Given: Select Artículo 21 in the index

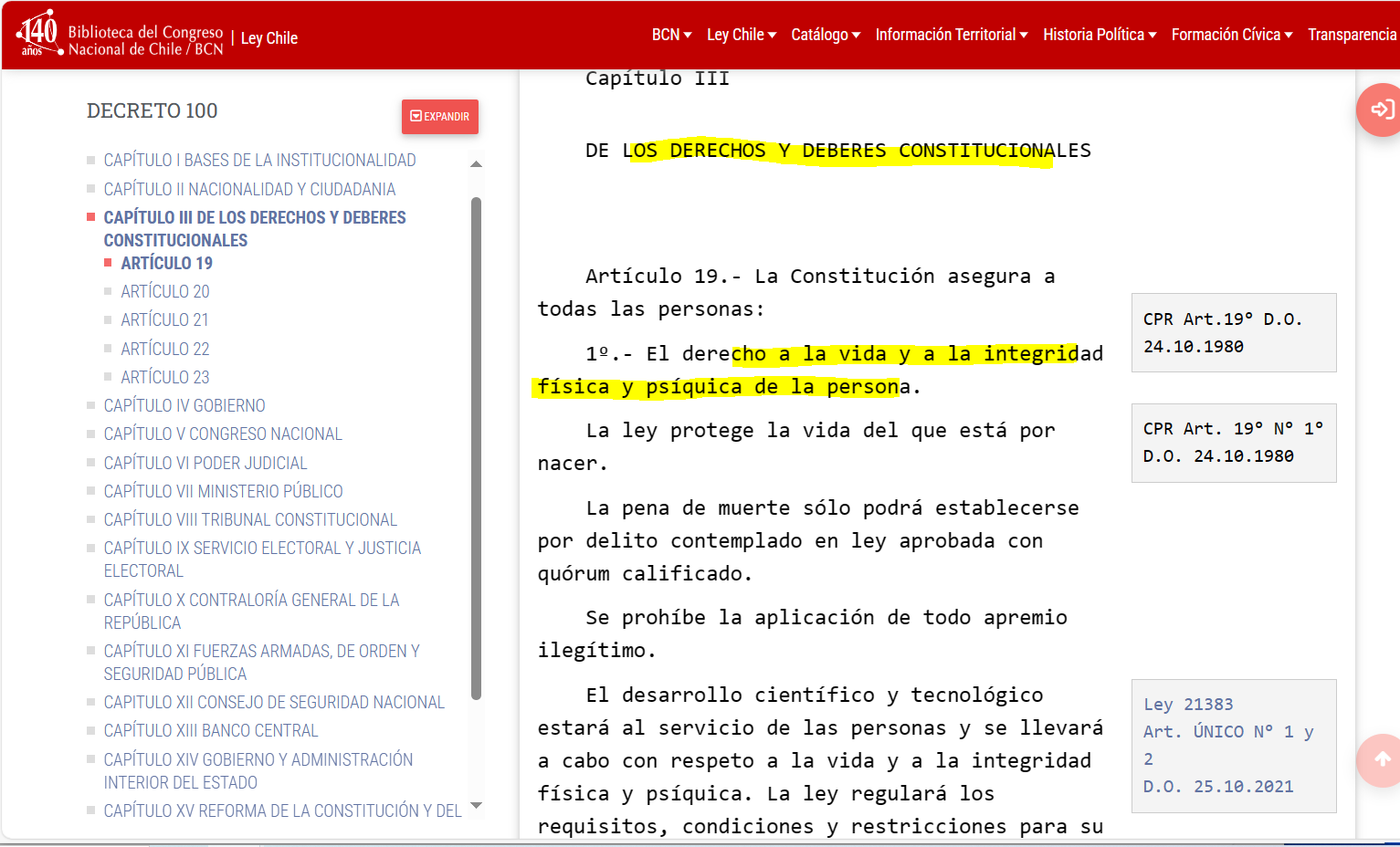Looking at the screenshot, I should coord(164,319).
